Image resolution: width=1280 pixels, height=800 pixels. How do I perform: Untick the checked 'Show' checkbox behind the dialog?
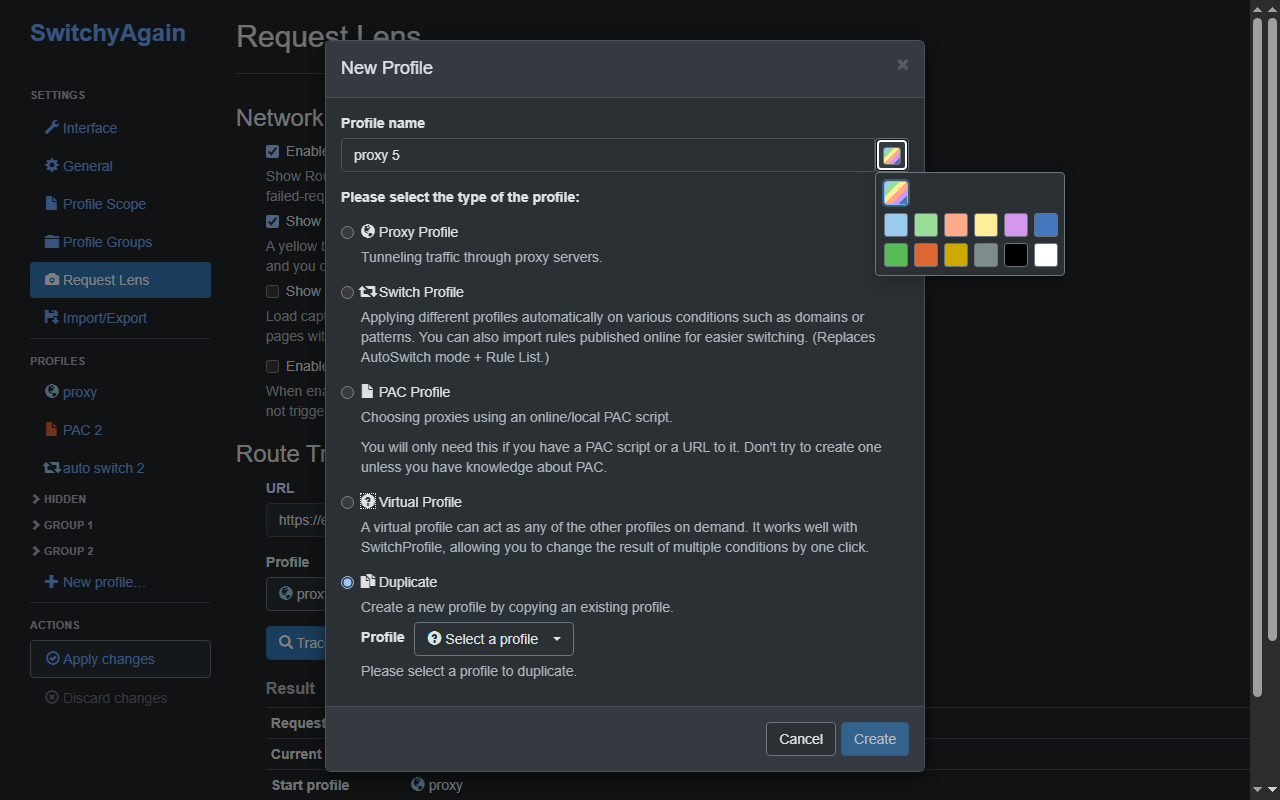(x=272, y=222)
